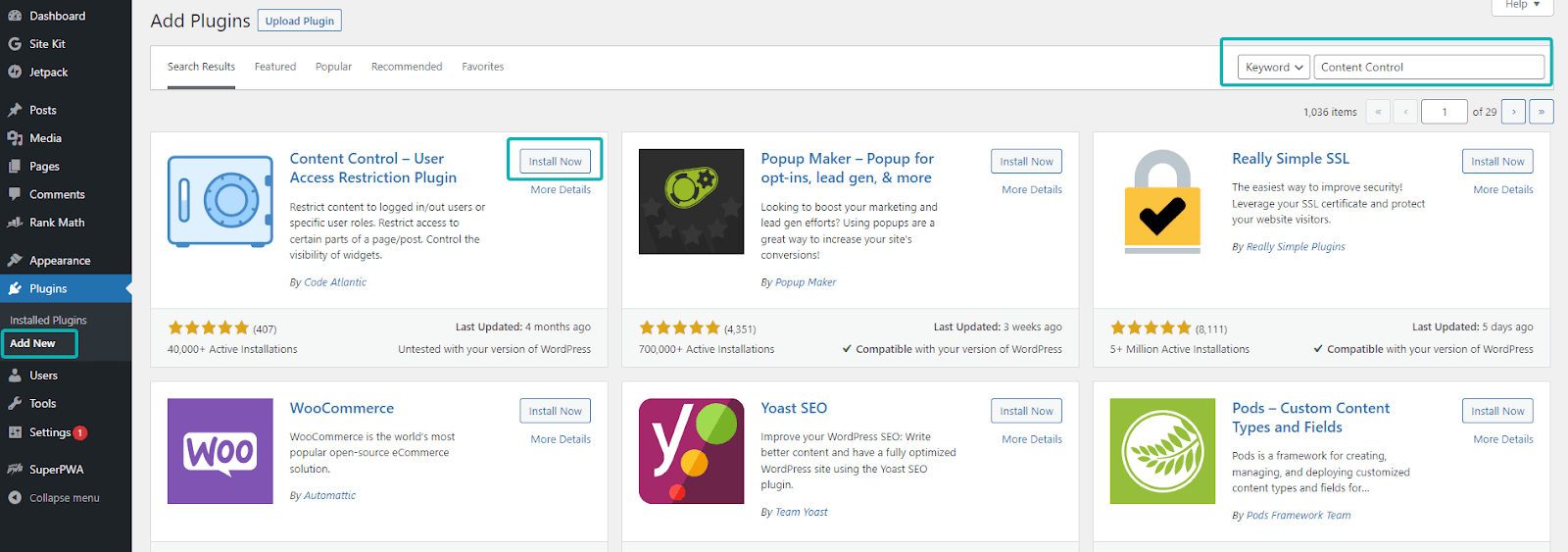The image size is (1568, 552).
Task: Click the current page number field
Action: (1444, 112)
